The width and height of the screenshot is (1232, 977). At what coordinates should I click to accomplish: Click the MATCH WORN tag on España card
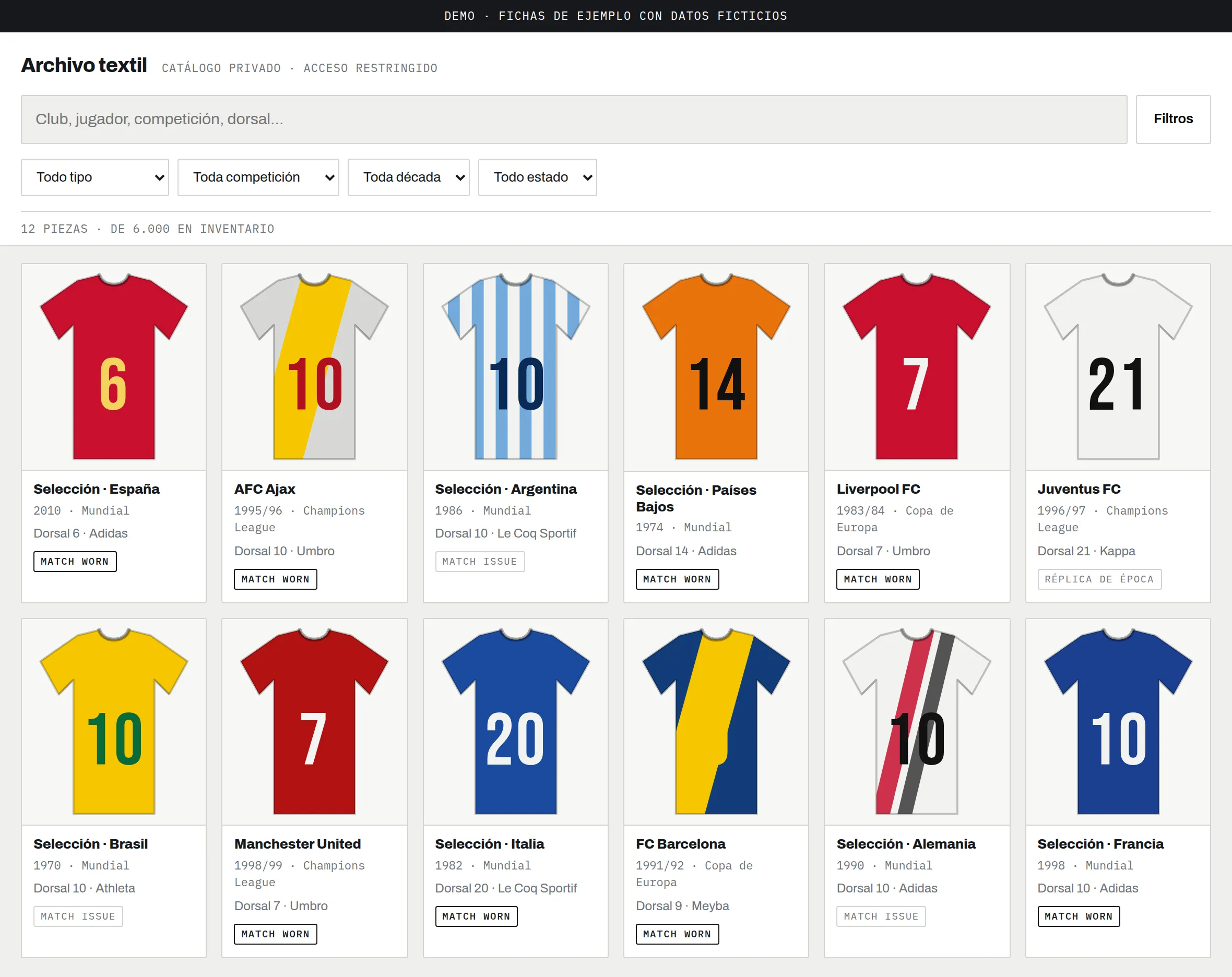pos(75,561)
